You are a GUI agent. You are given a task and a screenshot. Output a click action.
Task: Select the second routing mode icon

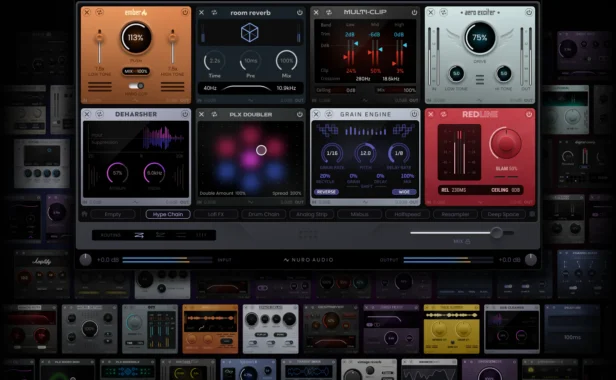(160, 235)
